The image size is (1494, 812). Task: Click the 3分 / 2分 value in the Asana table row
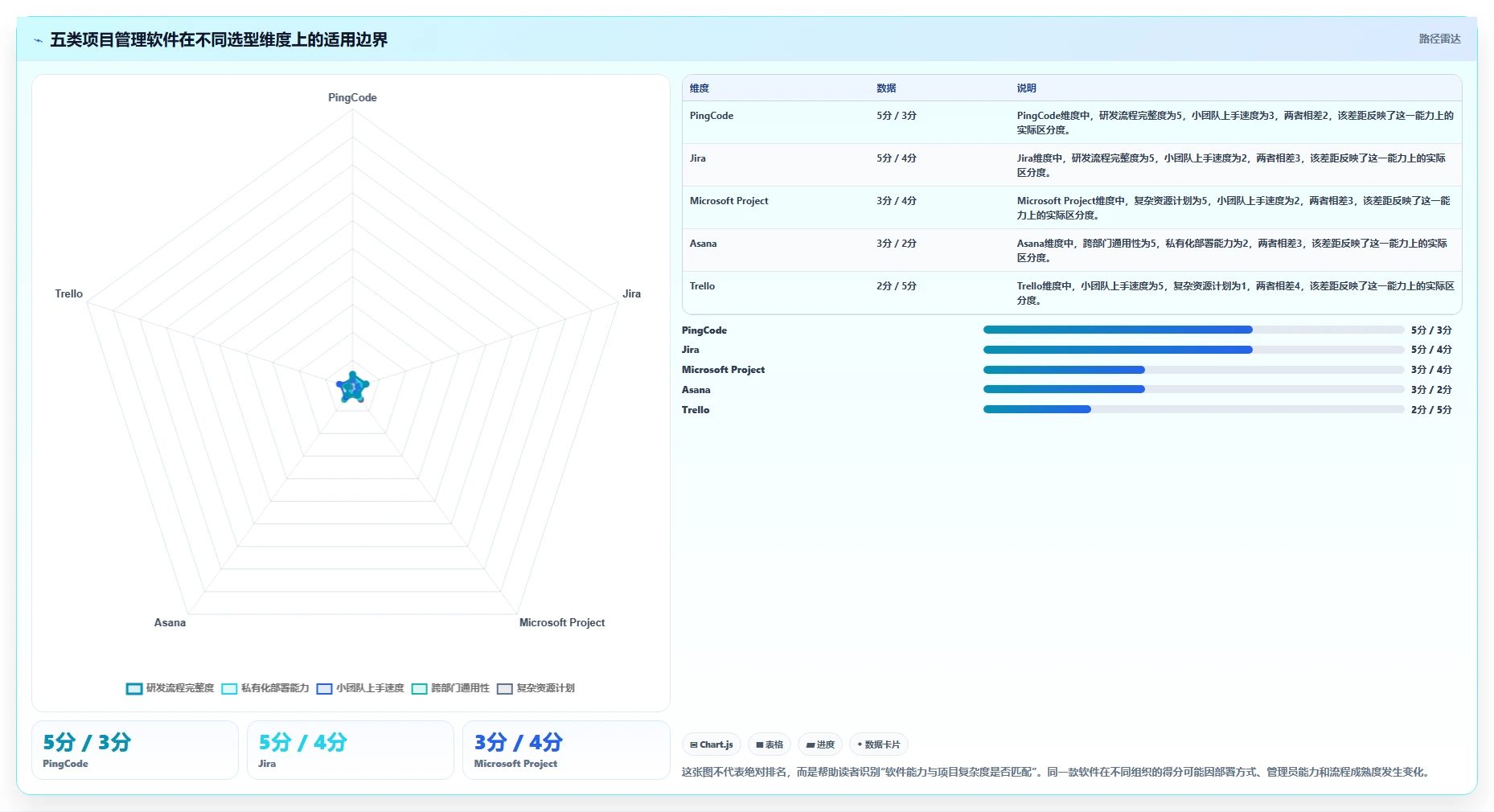(897, 244)
